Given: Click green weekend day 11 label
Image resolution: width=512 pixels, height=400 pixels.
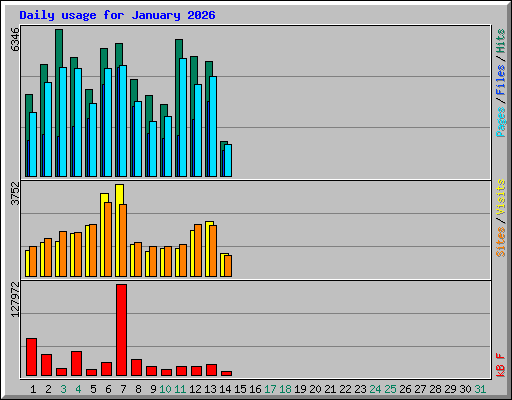Looking at the screenshot, I should coord(180,389).
